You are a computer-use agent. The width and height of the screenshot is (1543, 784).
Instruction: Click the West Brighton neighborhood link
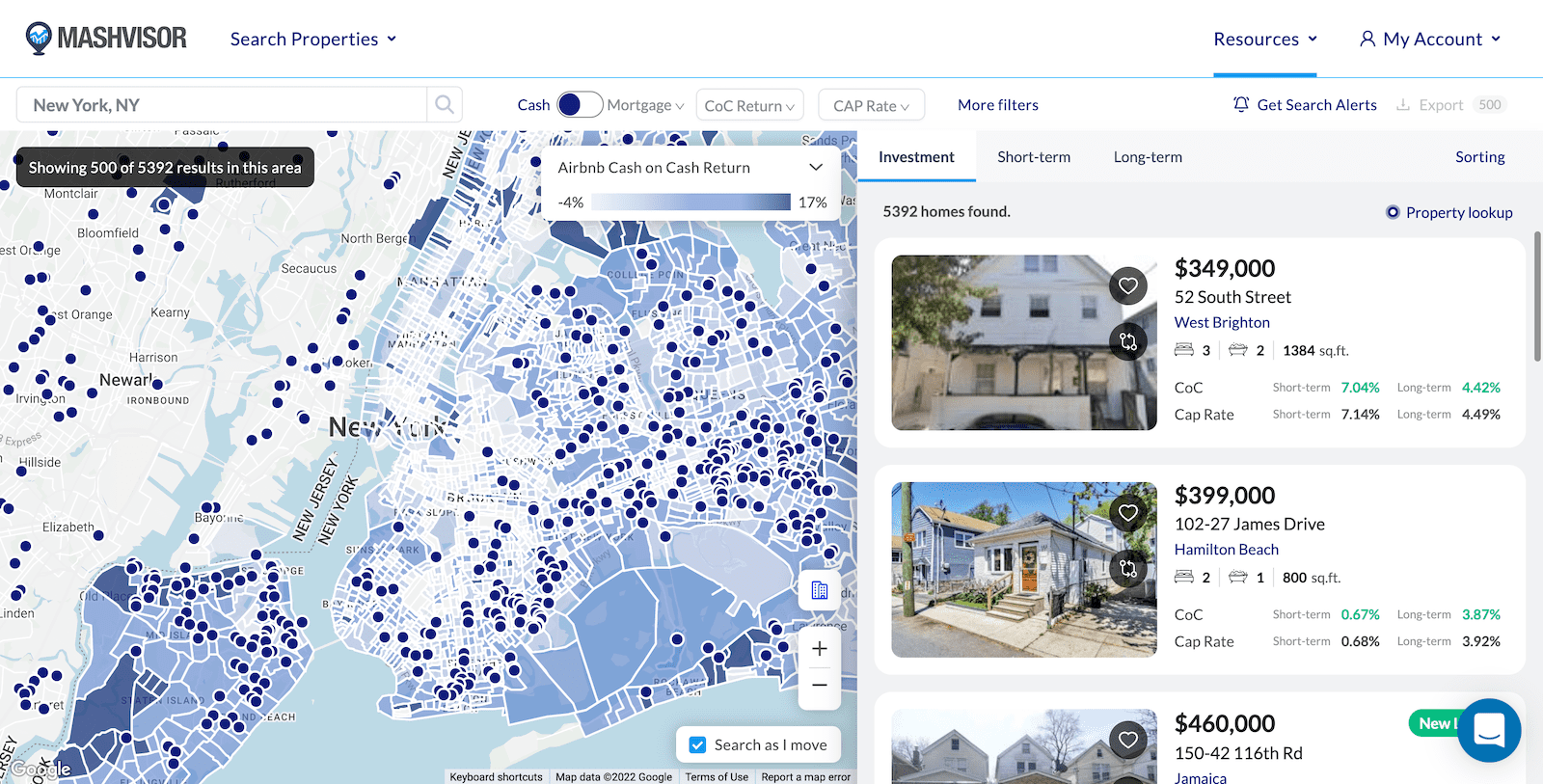pyautogui.click(x=1222, y=322)
